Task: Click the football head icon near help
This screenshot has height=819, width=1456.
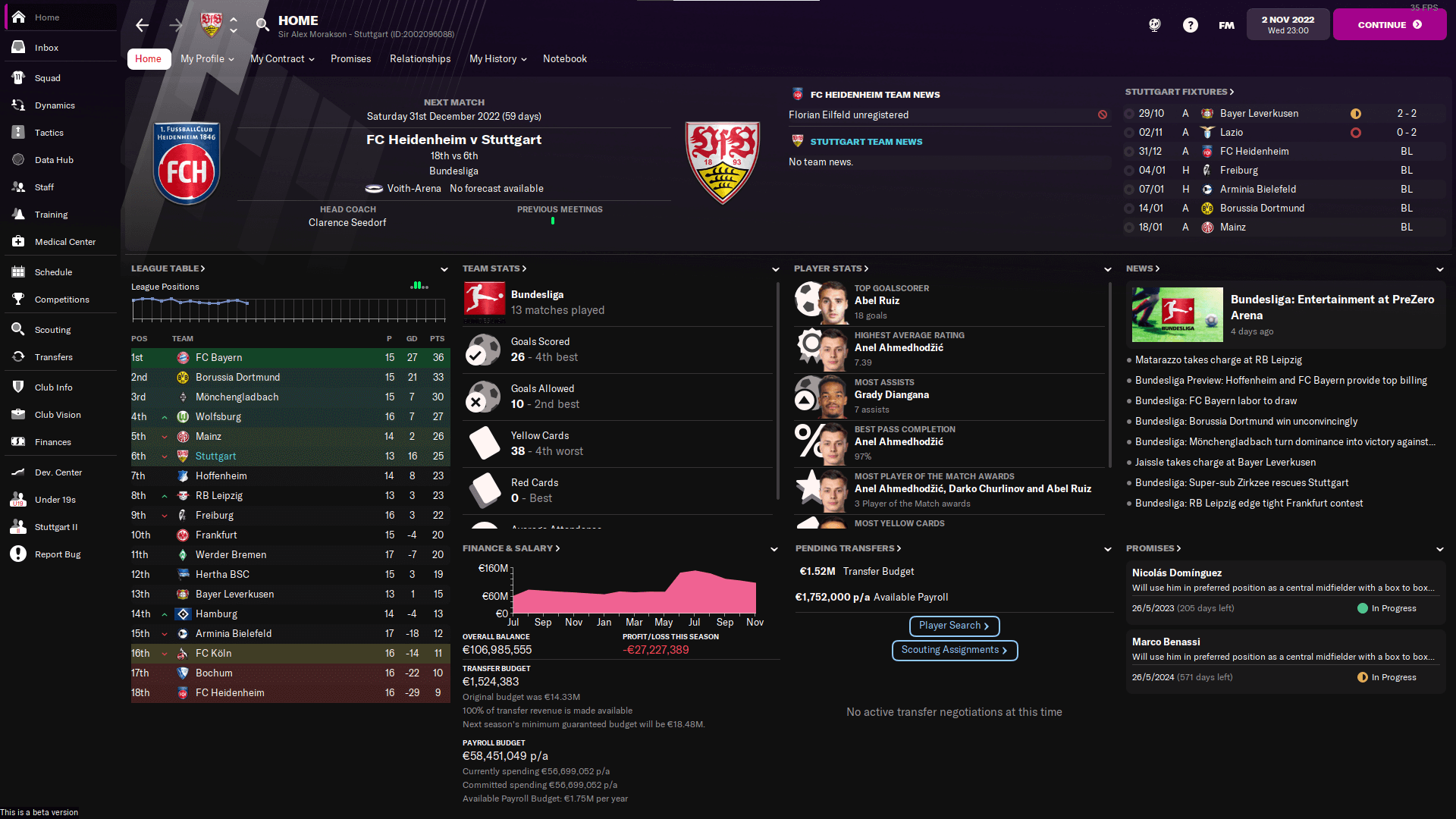Action: tap(1154, 25)
